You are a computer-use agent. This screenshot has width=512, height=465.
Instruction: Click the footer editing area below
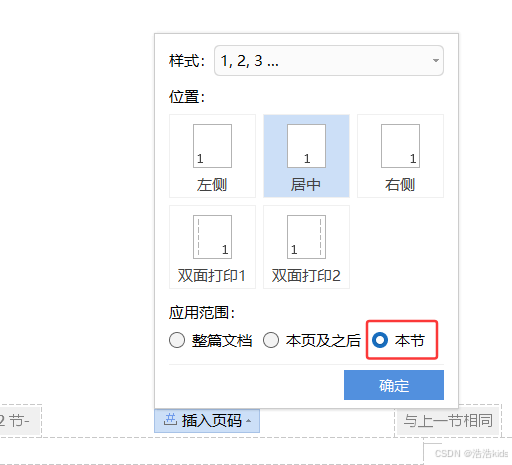pyautogui.click(x=211, y=452)
